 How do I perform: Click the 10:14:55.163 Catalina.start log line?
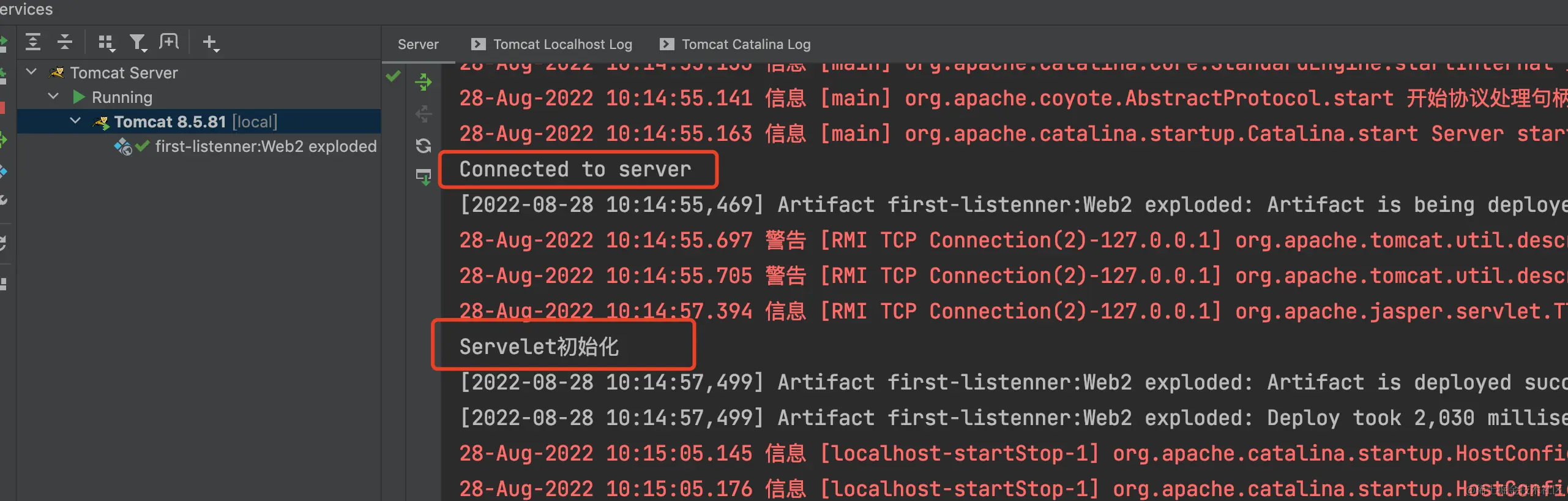(1014, 134)
